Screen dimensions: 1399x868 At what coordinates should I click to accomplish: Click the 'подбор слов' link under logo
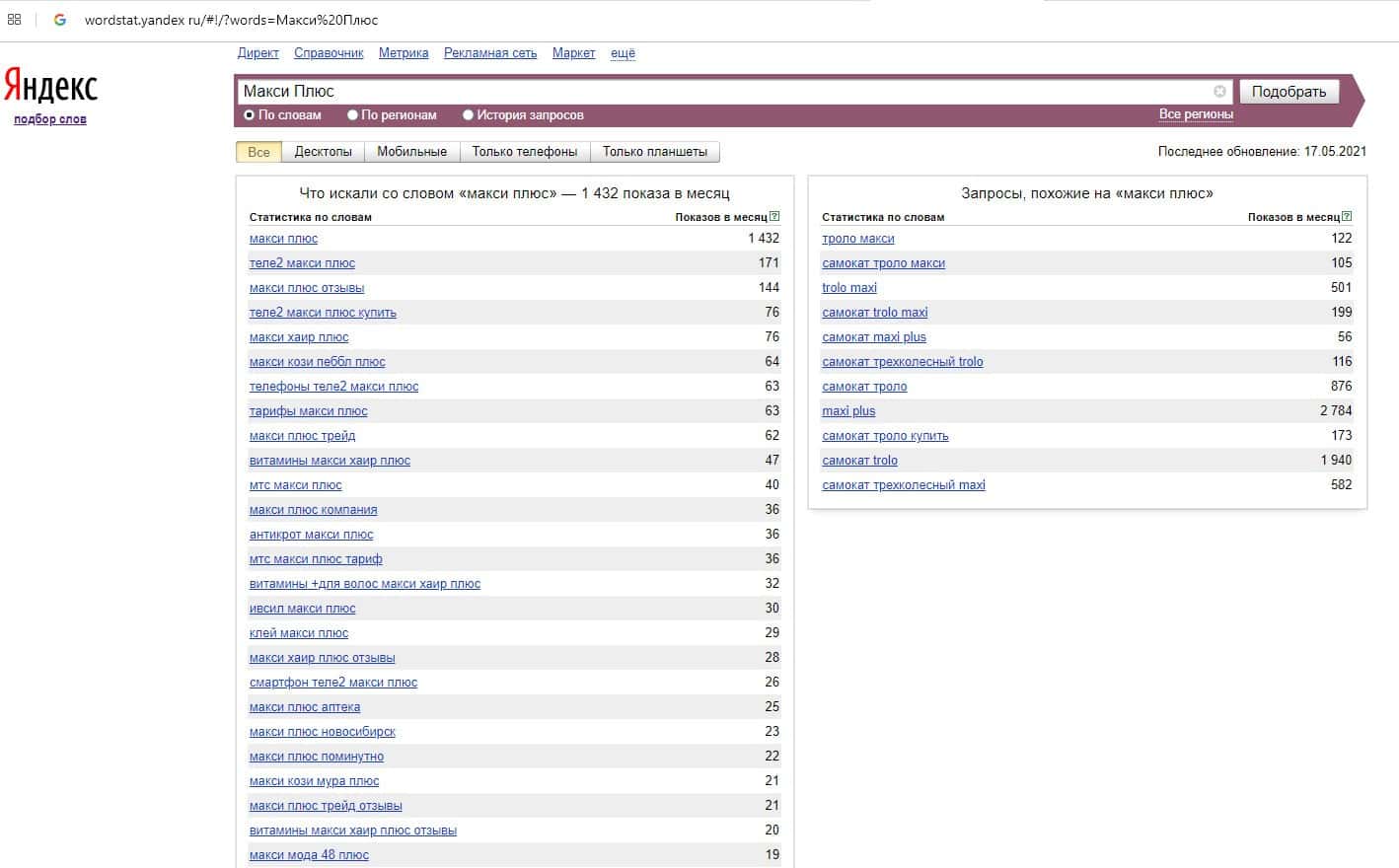50,119
